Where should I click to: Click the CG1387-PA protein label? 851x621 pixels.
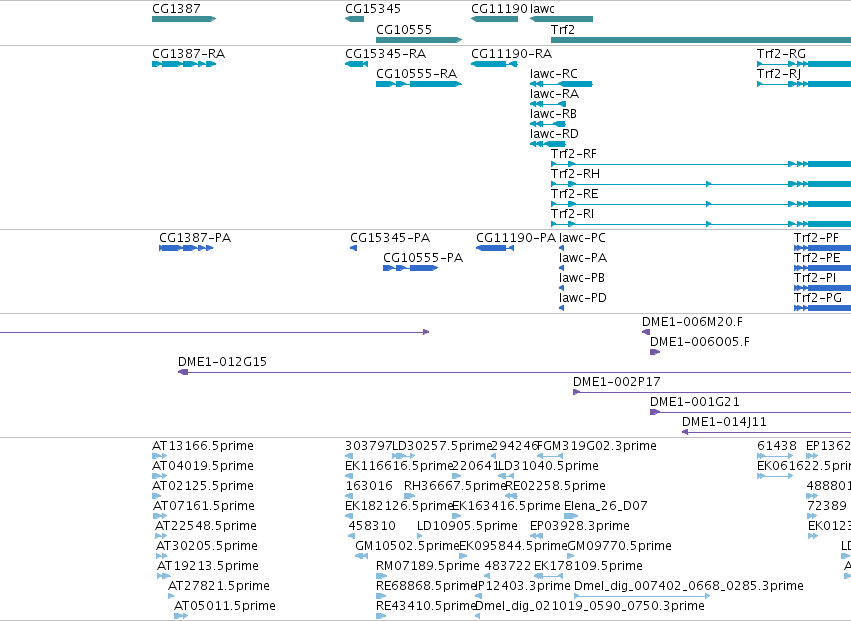pos(195,238)
